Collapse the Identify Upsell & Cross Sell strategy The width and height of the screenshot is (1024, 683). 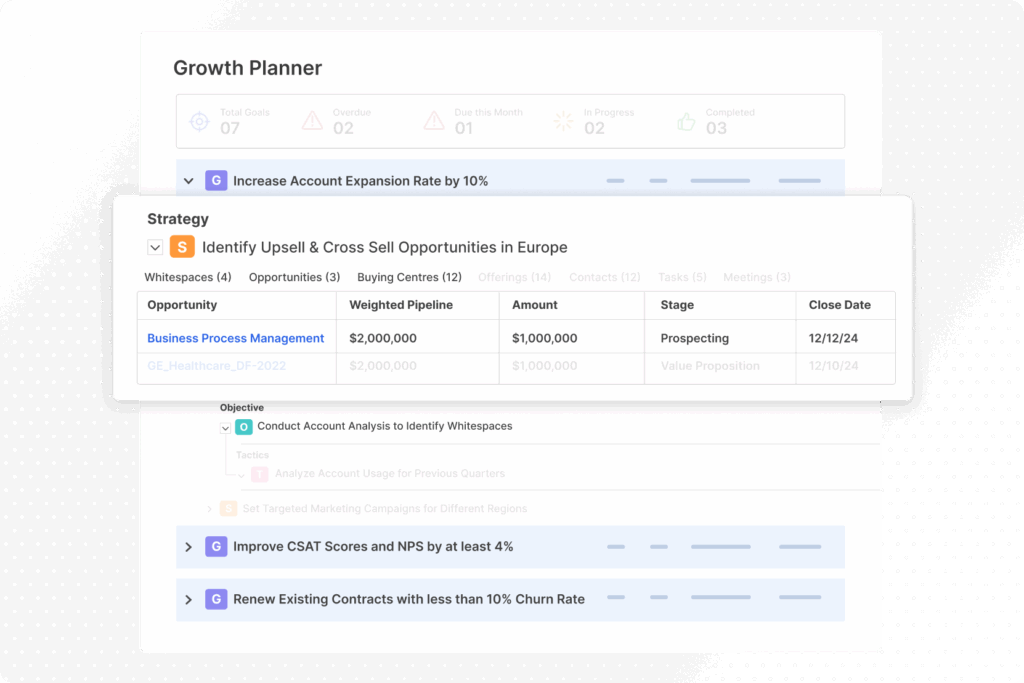155,247
